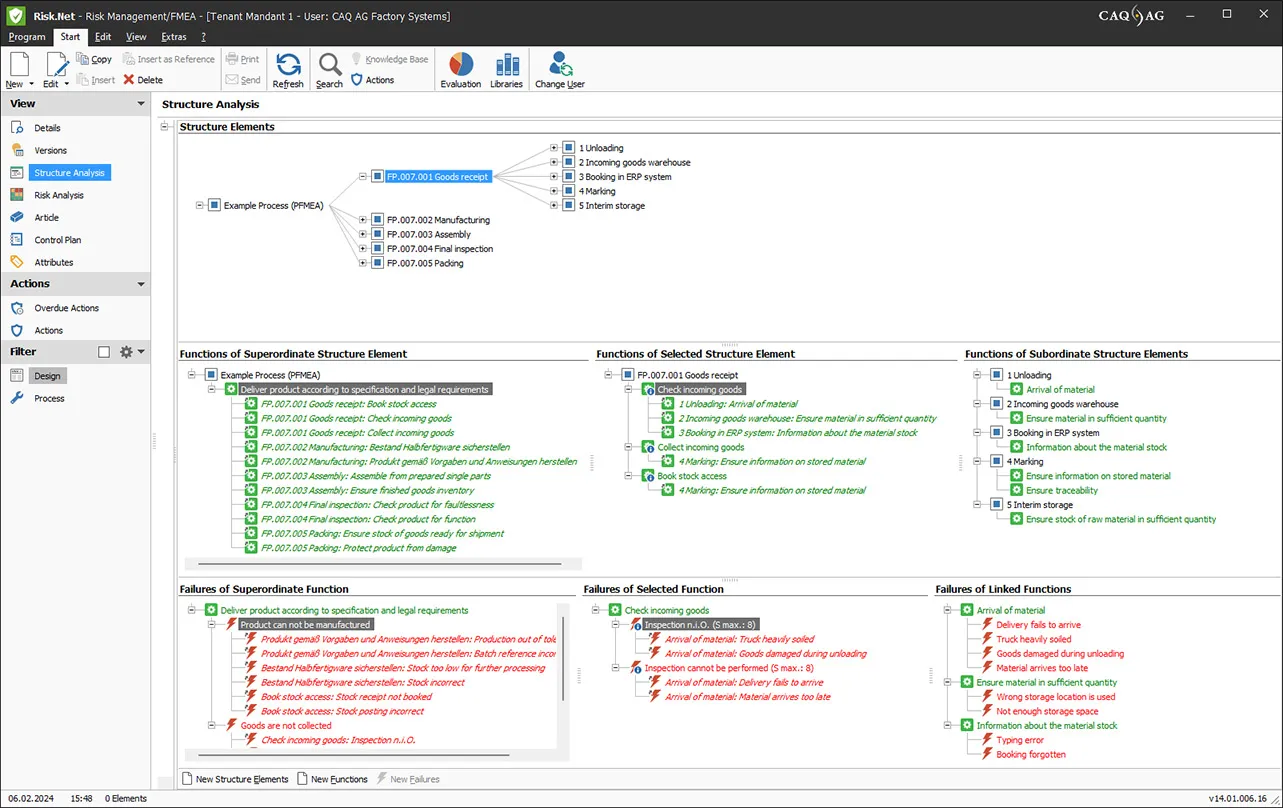Open the View menu tab
This screenshot has width=1283, height=808.
click(x=136, y=37)
